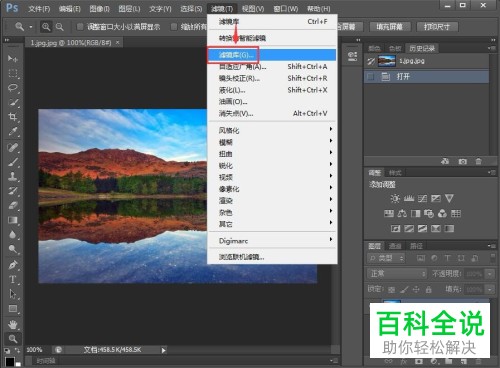
Task: Expand the Digimarc submenu
Action: pos(272,241)
